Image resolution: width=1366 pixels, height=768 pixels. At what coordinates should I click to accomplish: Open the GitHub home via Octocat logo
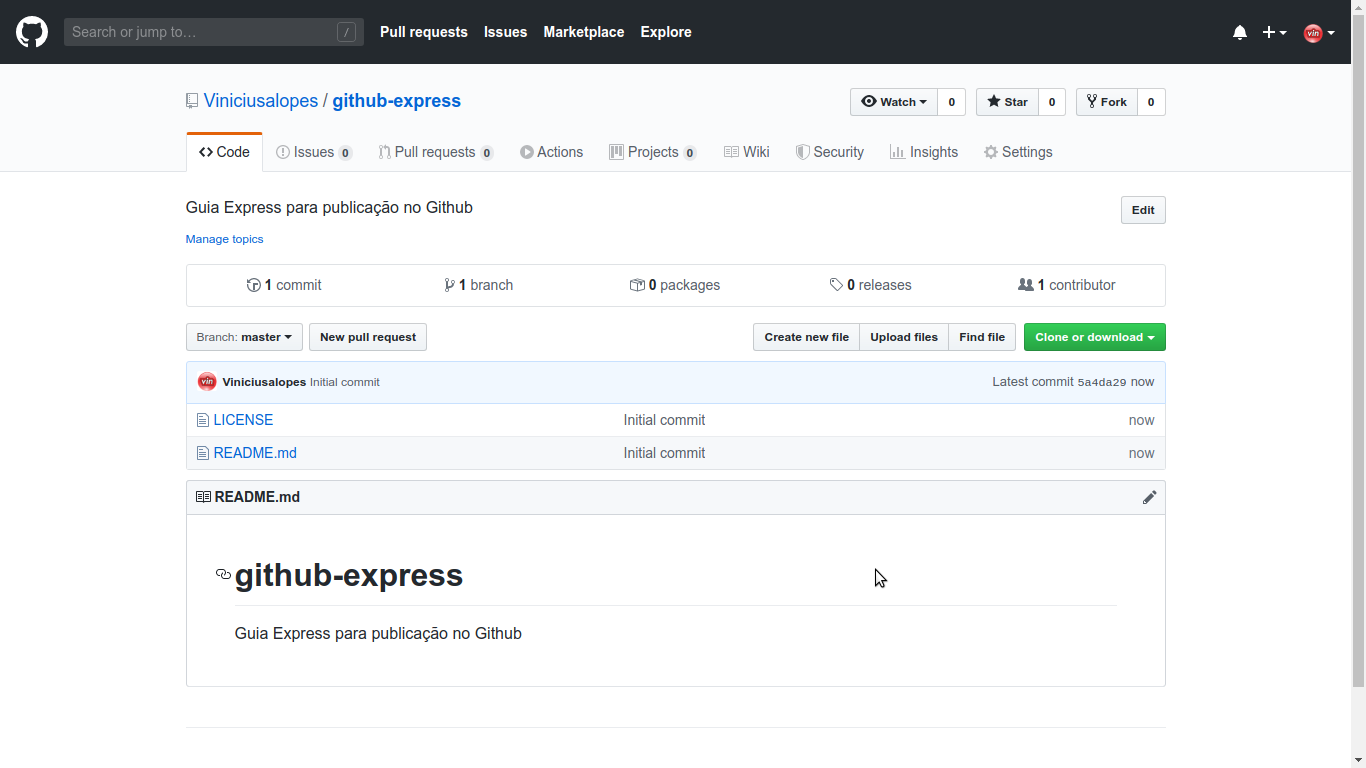32,32
